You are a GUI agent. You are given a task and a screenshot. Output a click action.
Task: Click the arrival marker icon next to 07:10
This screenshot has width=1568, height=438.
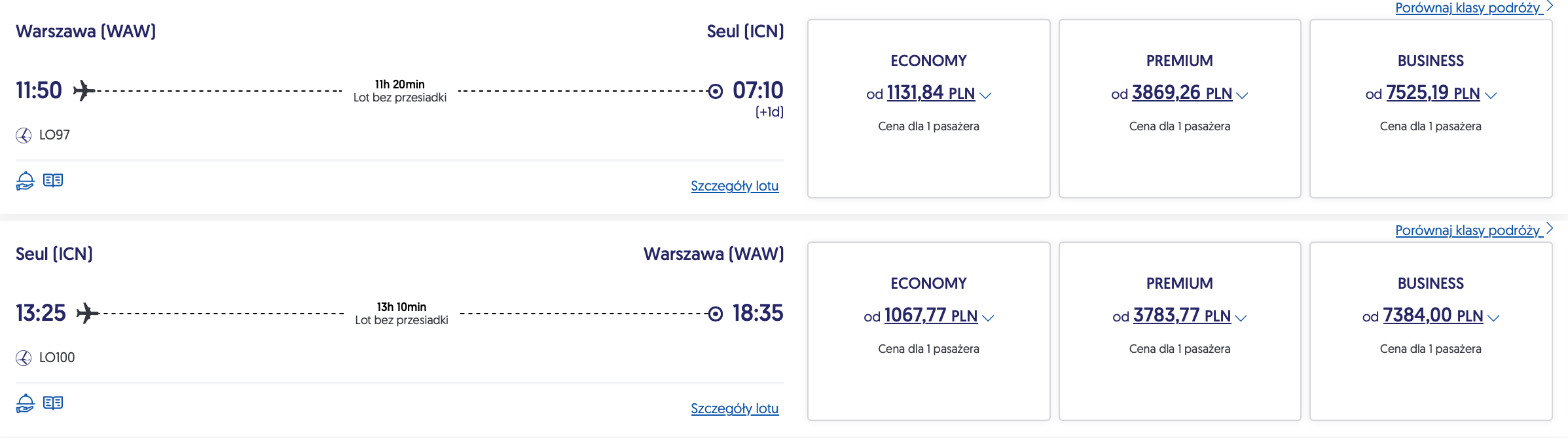point(716,91)
